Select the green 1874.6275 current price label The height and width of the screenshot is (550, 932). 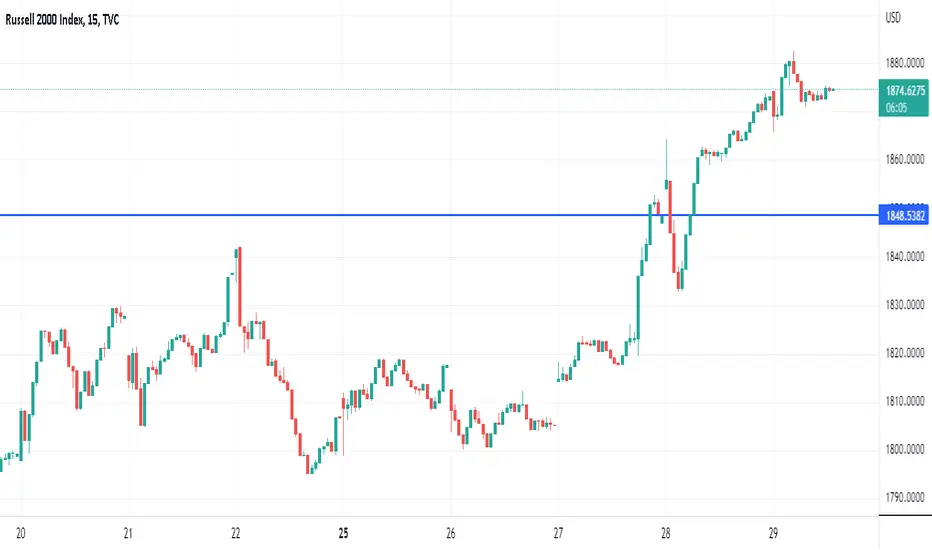click(903, 98)
